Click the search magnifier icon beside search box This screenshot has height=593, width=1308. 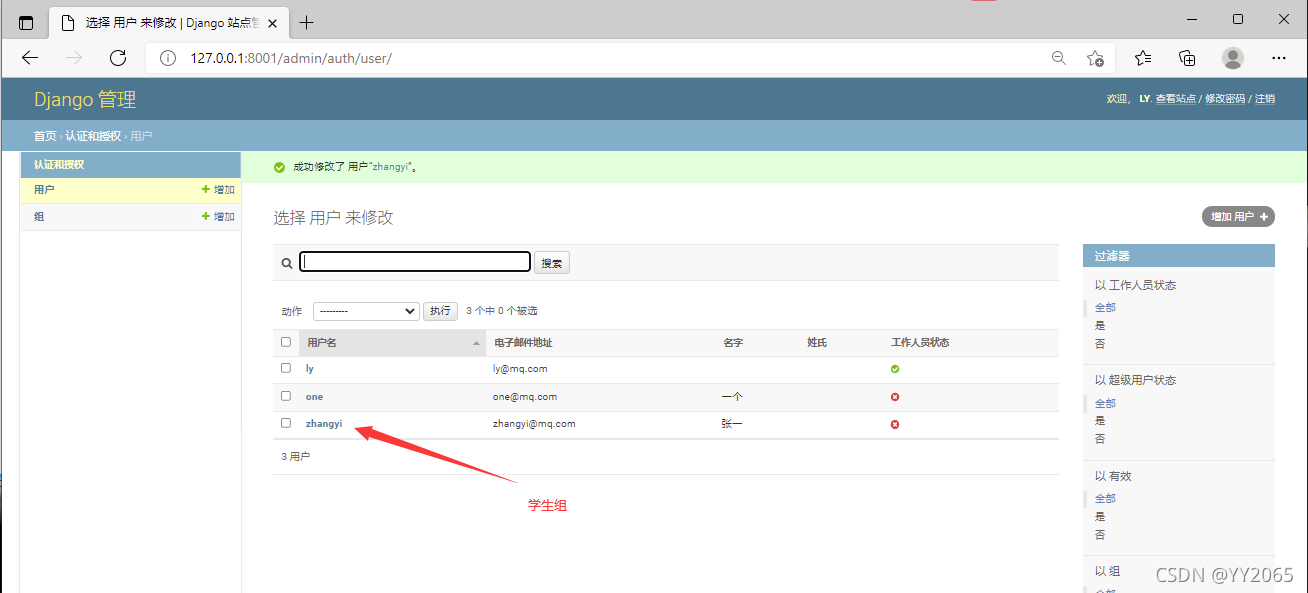pyautogui.click(x=287, y=263)
